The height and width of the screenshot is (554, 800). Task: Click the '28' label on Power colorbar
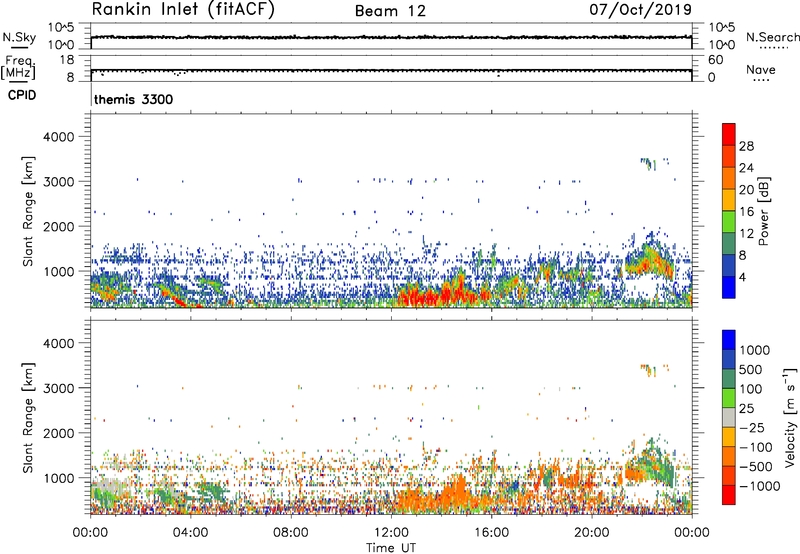pos(746,146)
